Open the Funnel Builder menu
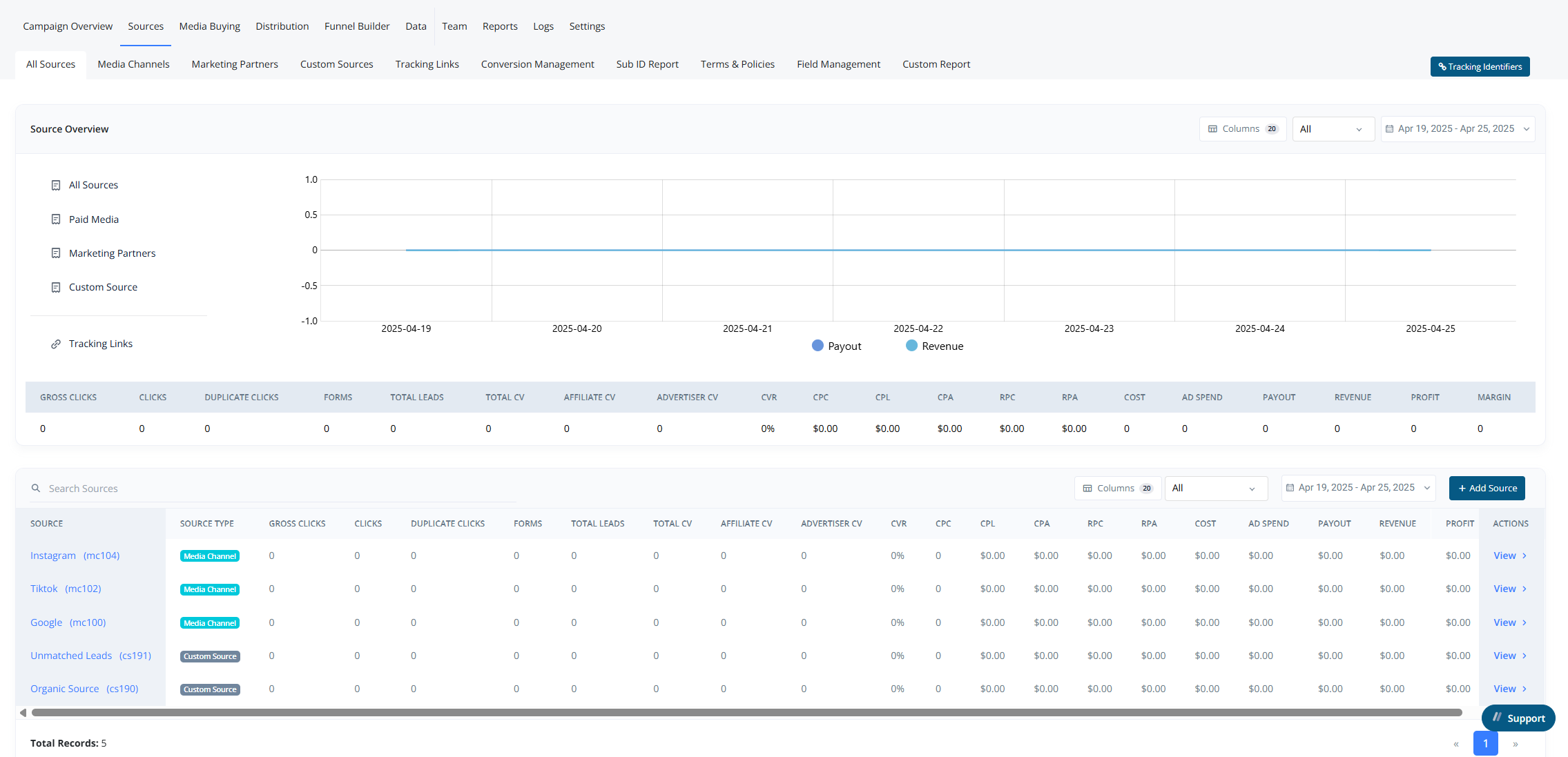1568x757 pixels. [x=357, y=26]
